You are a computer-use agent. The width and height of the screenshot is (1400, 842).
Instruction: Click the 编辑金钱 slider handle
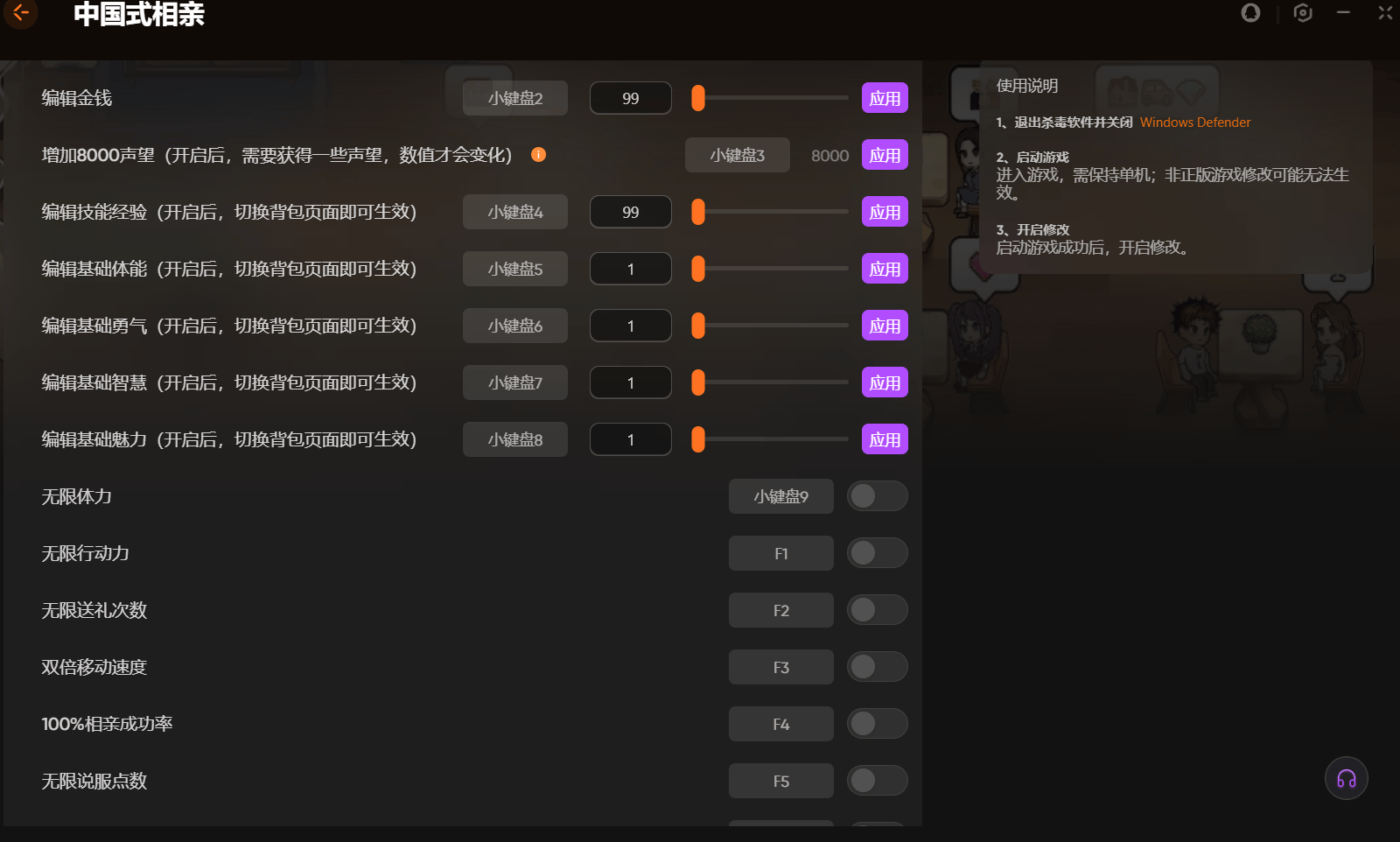click(x=698, y=98)
